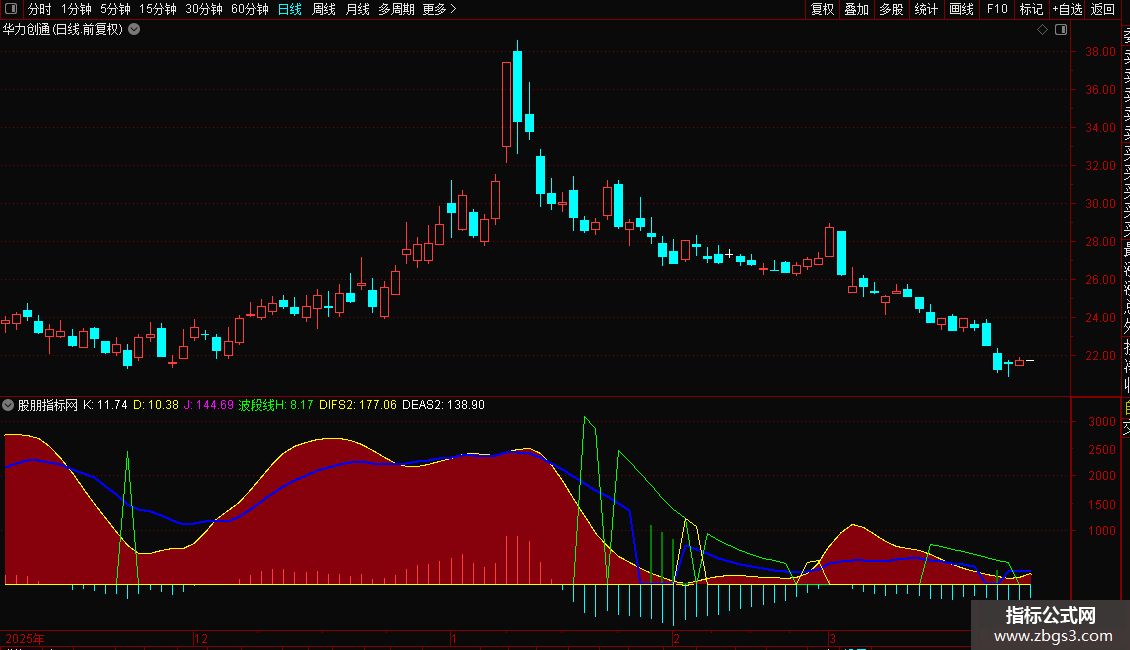Click the 波段线H: 8.17 value
Image resolution: width=1130 pixels, height=650 pixels.
[x=276, y=405]
